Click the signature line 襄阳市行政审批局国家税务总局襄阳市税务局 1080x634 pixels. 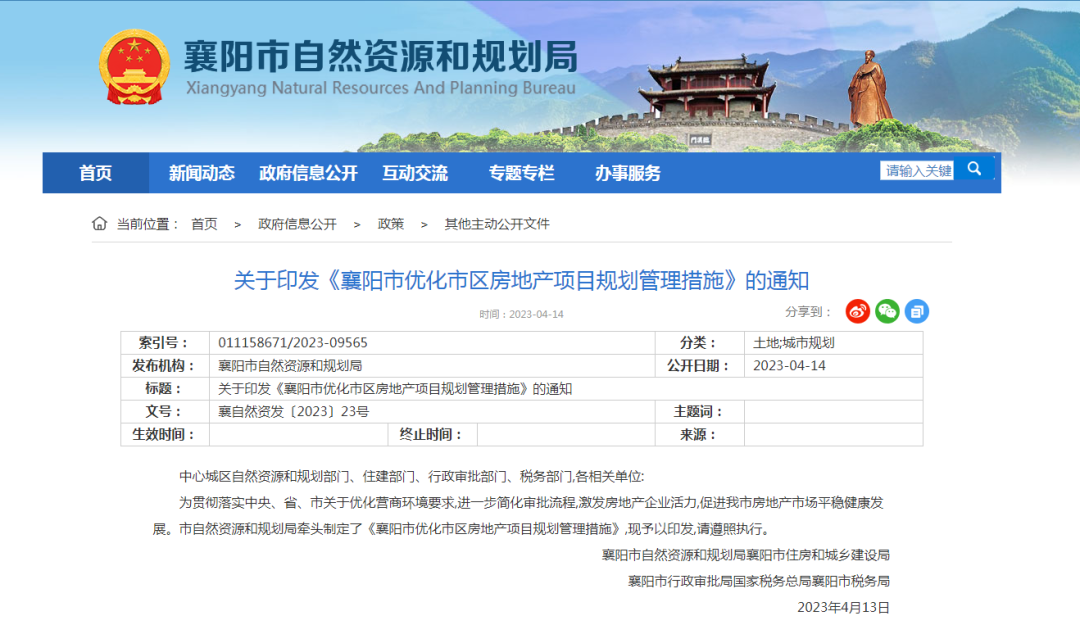tap(758, 581)
